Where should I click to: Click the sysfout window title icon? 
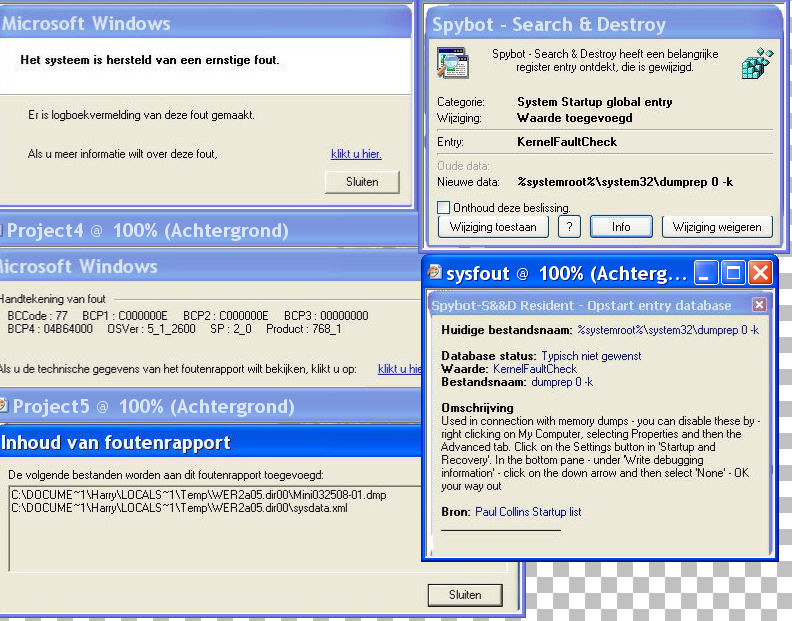[x=434, y=272]
